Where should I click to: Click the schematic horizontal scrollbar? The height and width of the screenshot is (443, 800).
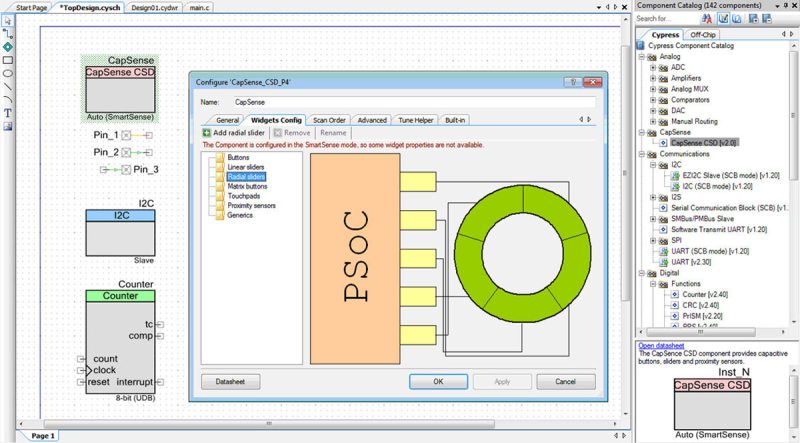269,424
